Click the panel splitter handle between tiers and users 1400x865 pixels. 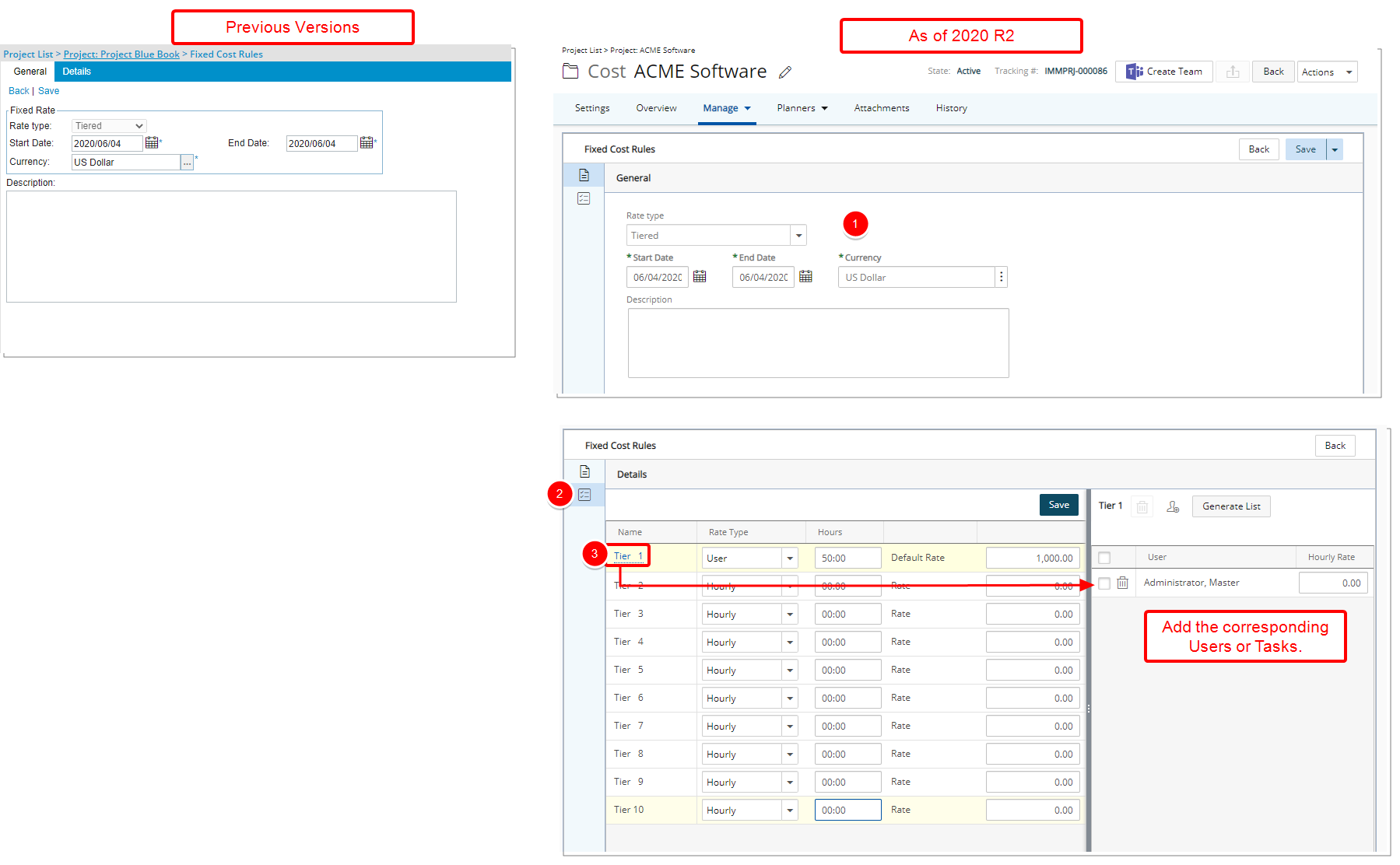(x=1088, y=709)
